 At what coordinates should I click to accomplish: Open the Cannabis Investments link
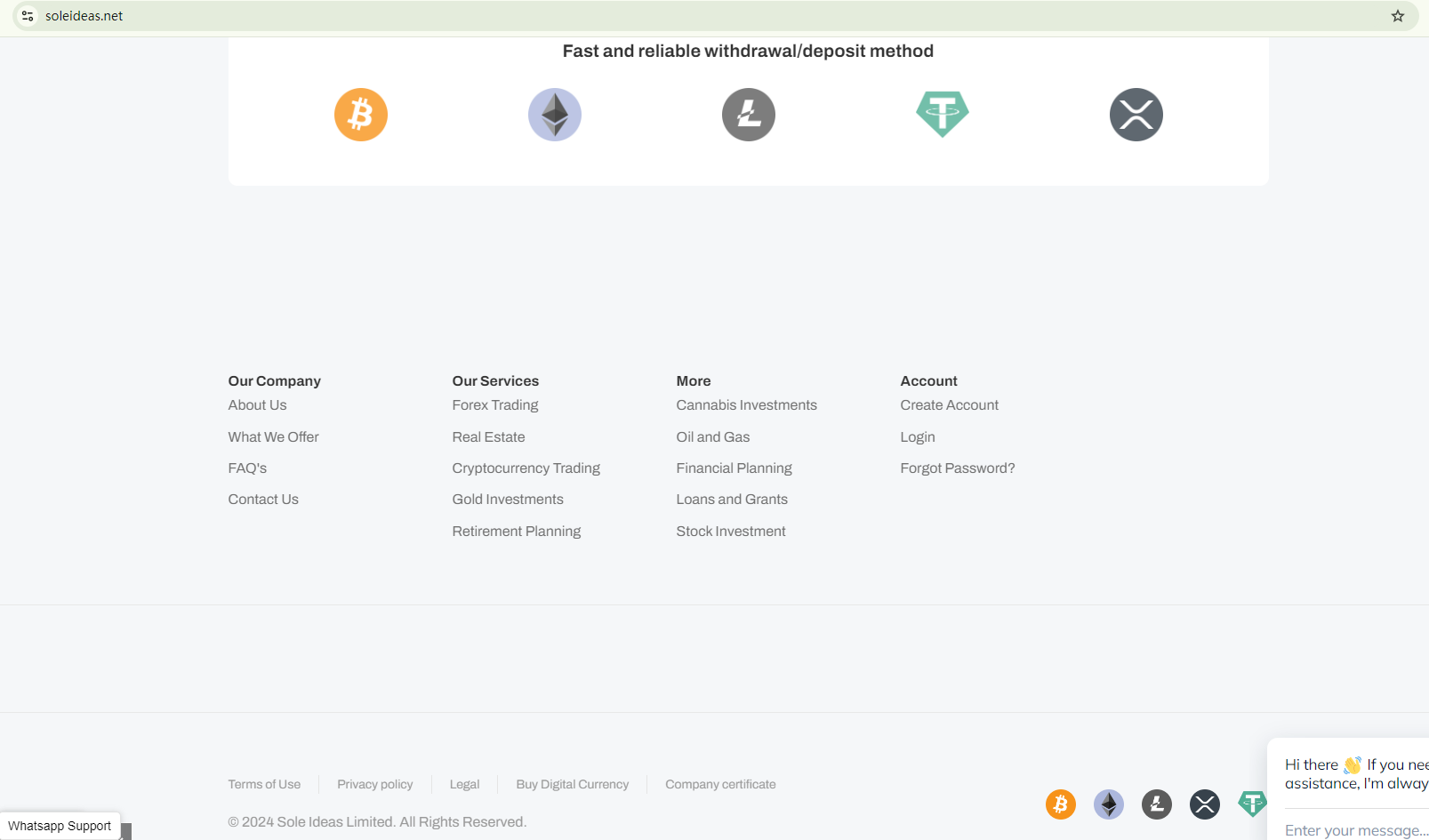(747, 405)
